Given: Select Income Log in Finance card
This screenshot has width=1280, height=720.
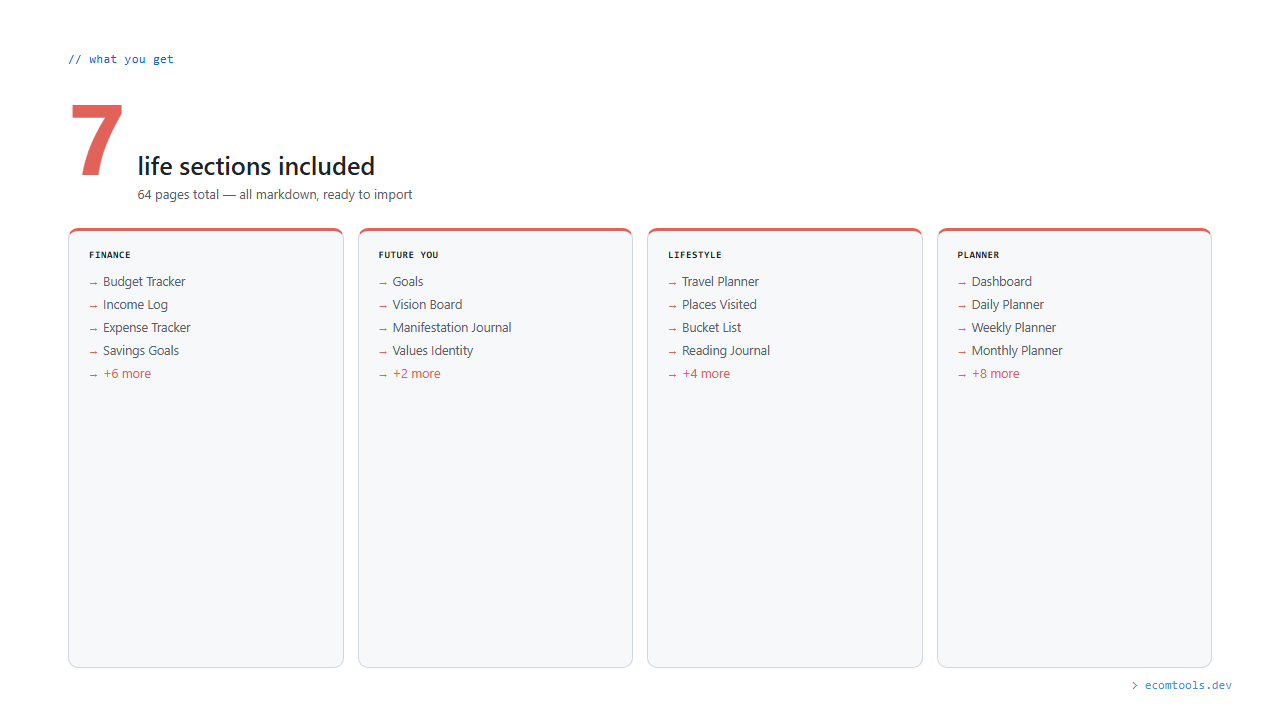Looking at the screenshot, I should point(135,305).
